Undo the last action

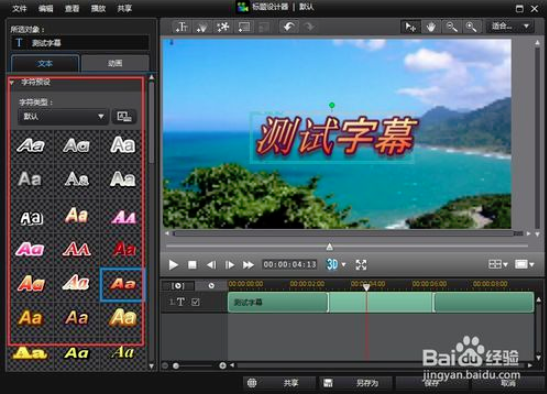coord(289,27)
